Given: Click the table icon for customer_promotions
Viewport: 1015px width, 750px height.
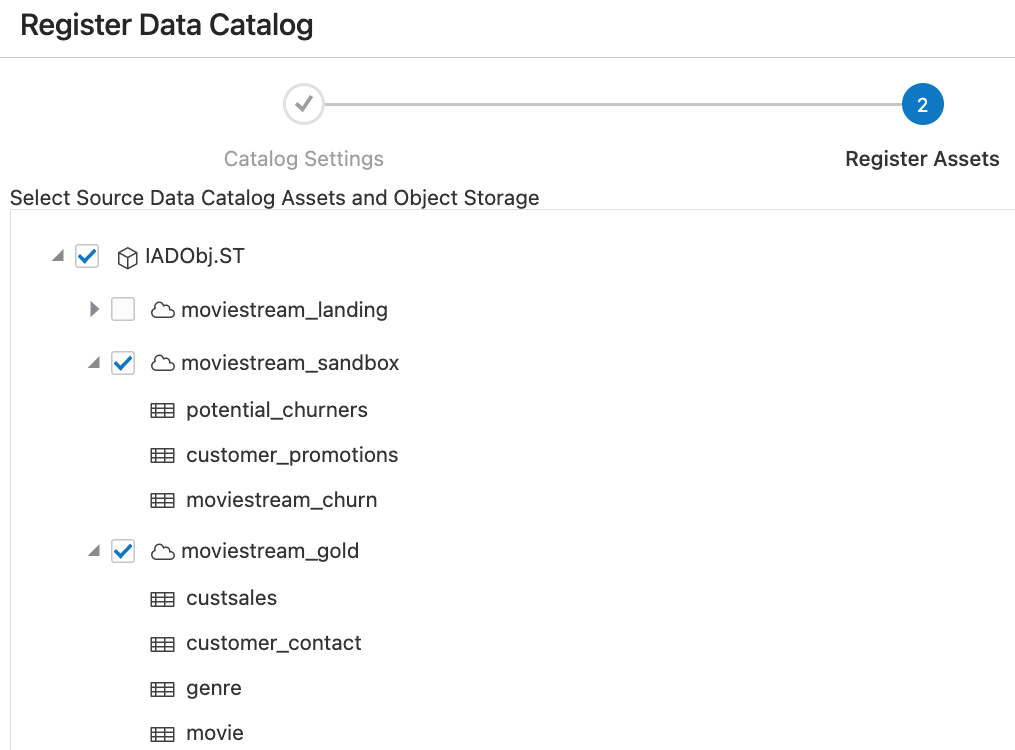Looking at the screenshot, I should (x=163, y=455).
